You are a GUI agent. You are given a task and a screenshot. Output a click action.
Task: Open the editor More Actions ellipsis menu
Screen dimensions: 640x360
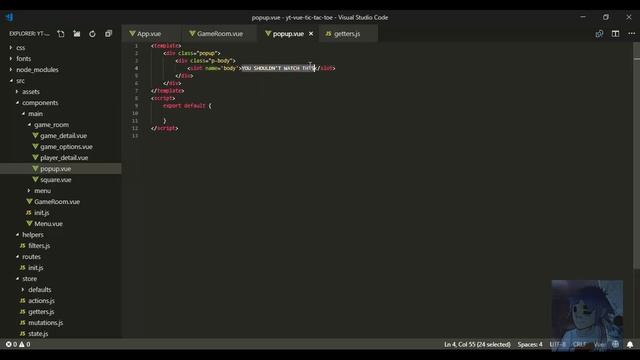631,34
